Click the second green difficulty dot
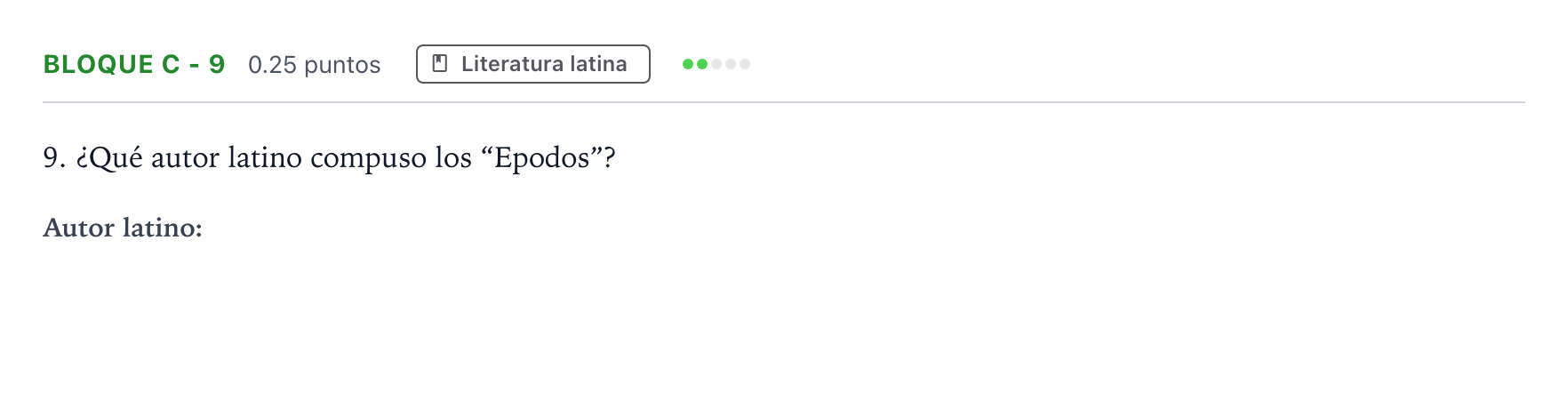 pyautogui.click(x=702, y=64)
